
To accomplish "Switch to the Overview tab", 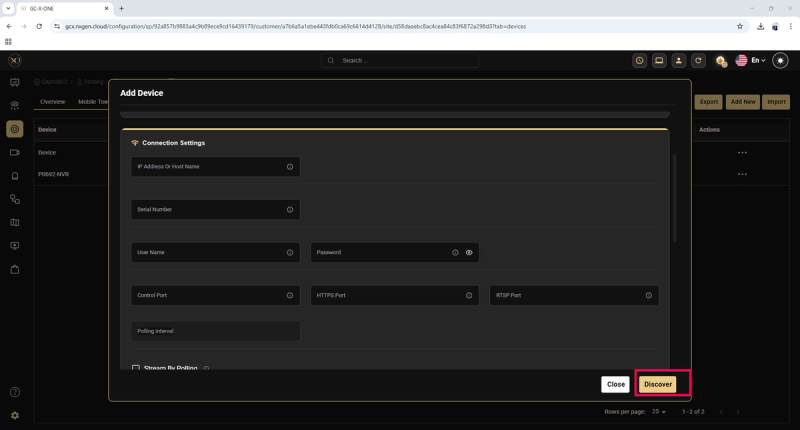I will (x=53, y=102).
